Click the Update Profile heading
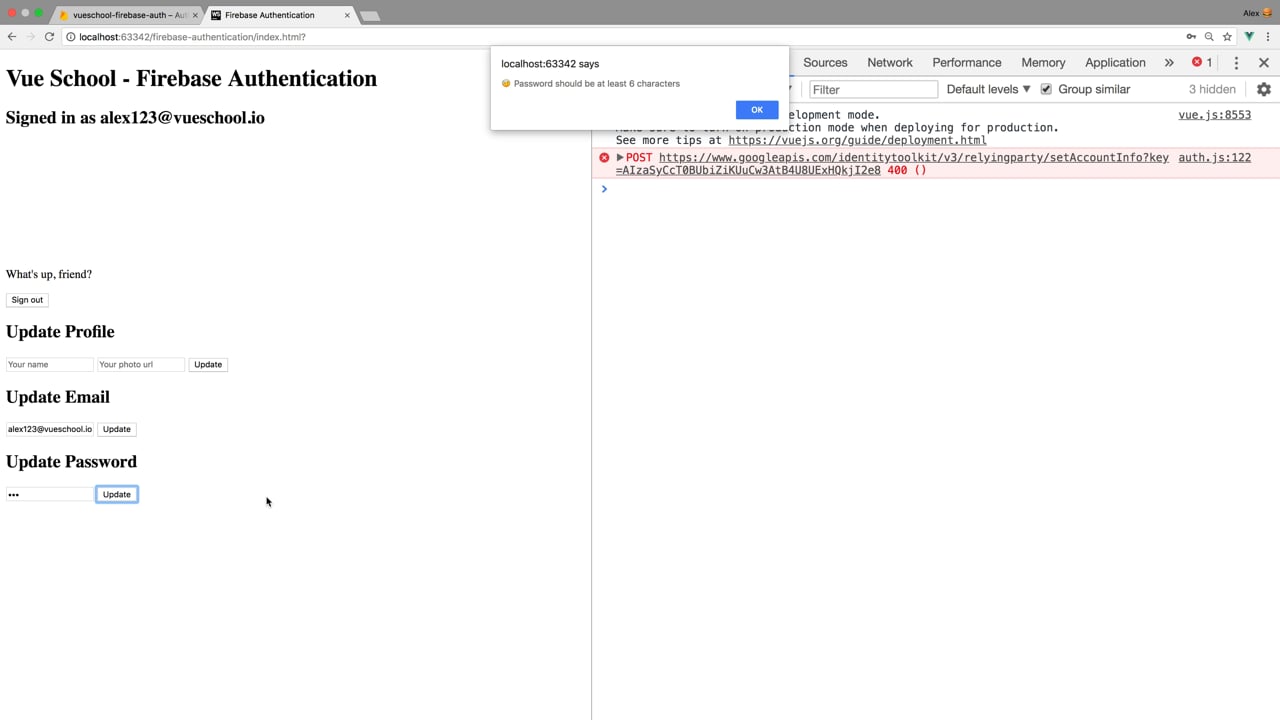The width and height of the screenshot is (1280, 720). coord(60,332)
